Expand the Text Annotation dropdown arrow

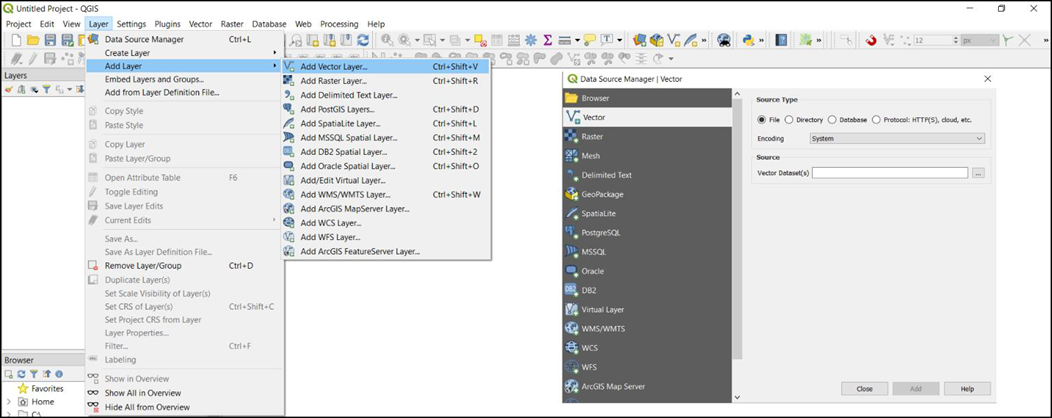[619, 40]
